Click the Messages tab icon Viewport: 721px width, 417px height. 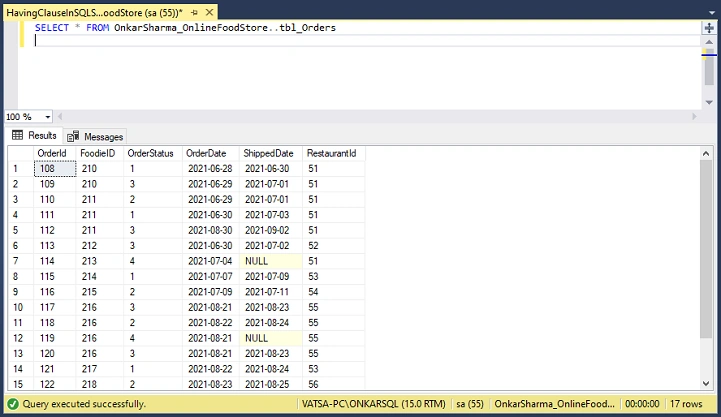73,137
